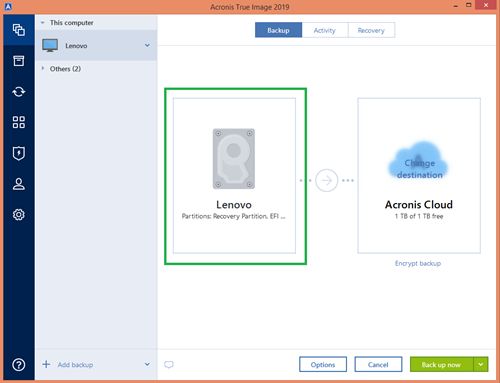This screenshot has width=500, height=383.
Task: Click the Cancel button
Action: tap(378, 364)
